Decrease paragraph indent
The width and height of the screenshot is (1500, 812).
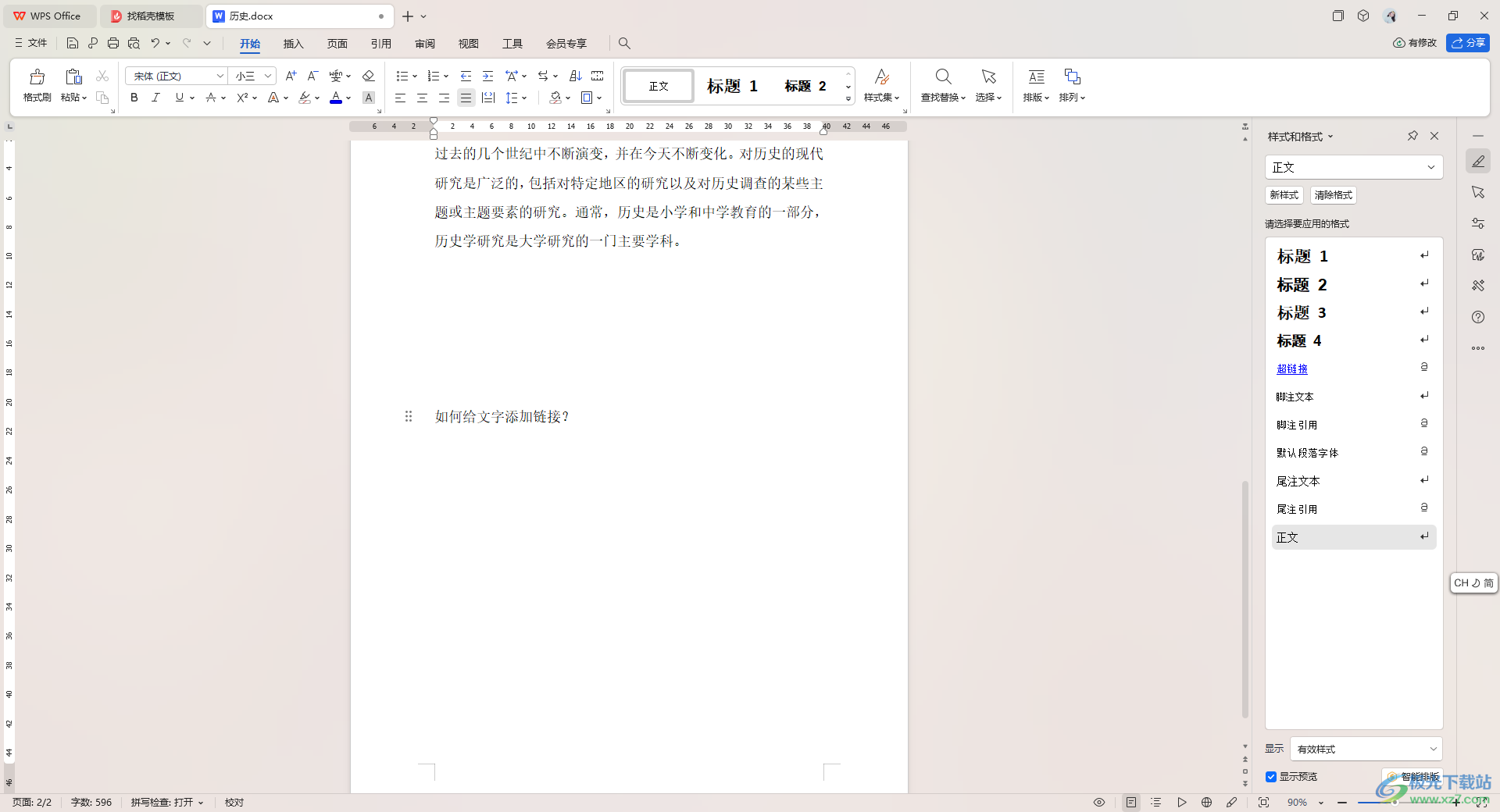point(466,76)
